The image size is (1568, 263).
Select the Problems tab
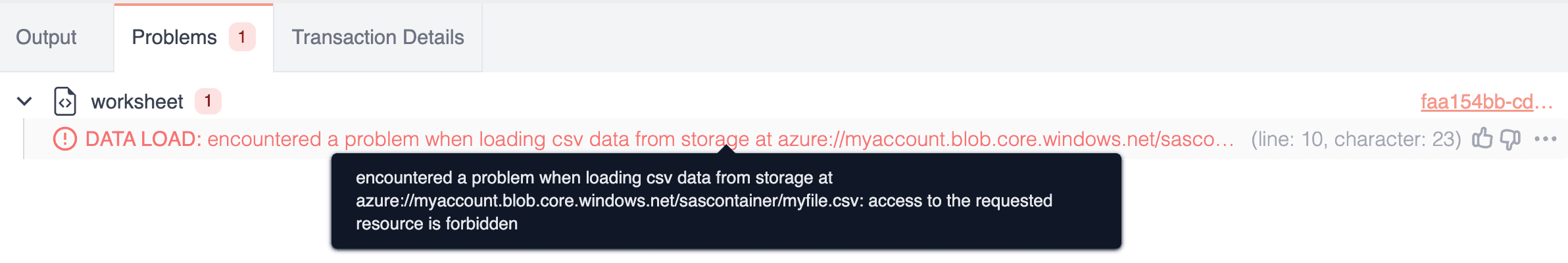[174, 37]
